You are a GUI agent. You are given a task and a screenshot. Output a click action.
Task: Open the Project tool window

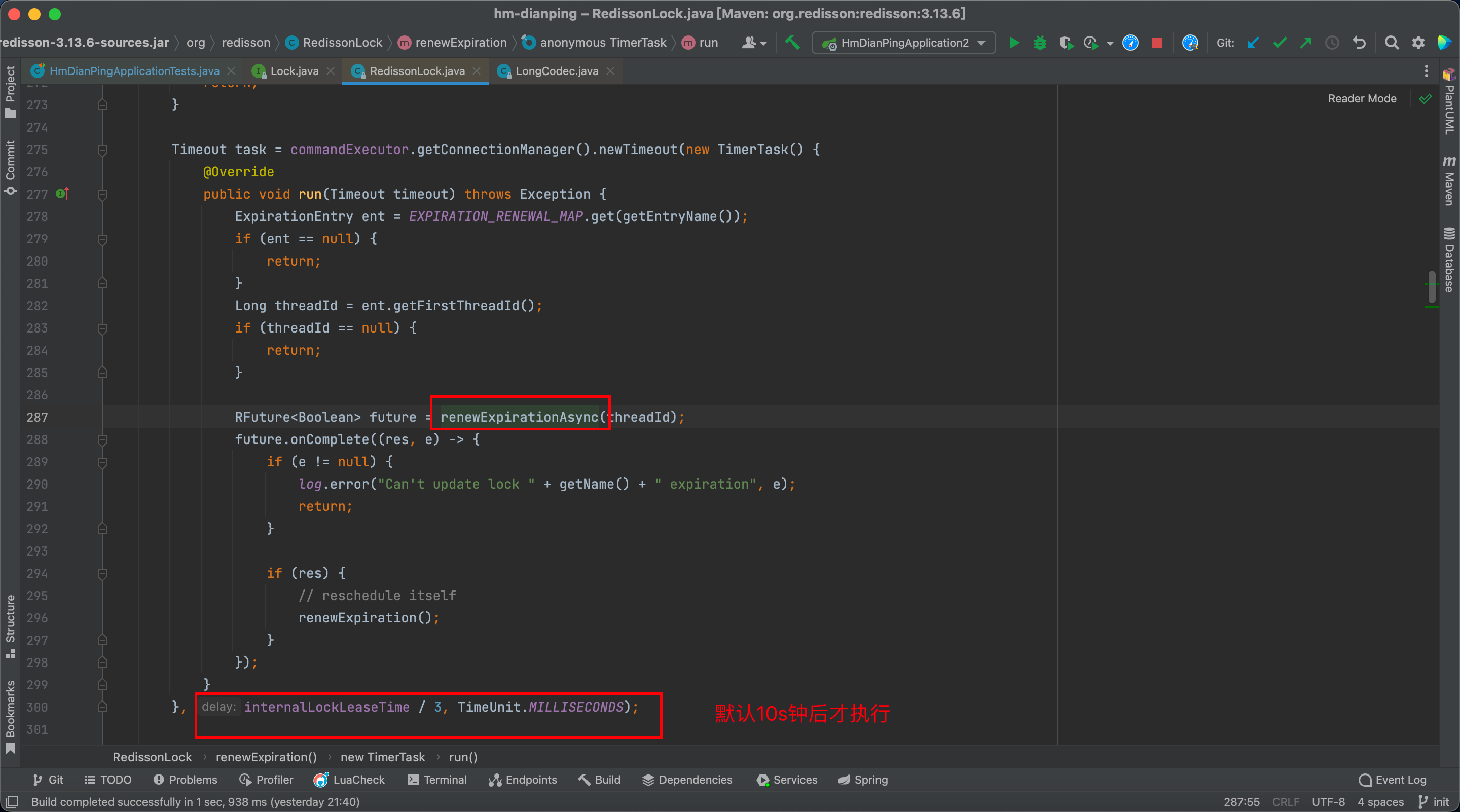pos(10,92)
